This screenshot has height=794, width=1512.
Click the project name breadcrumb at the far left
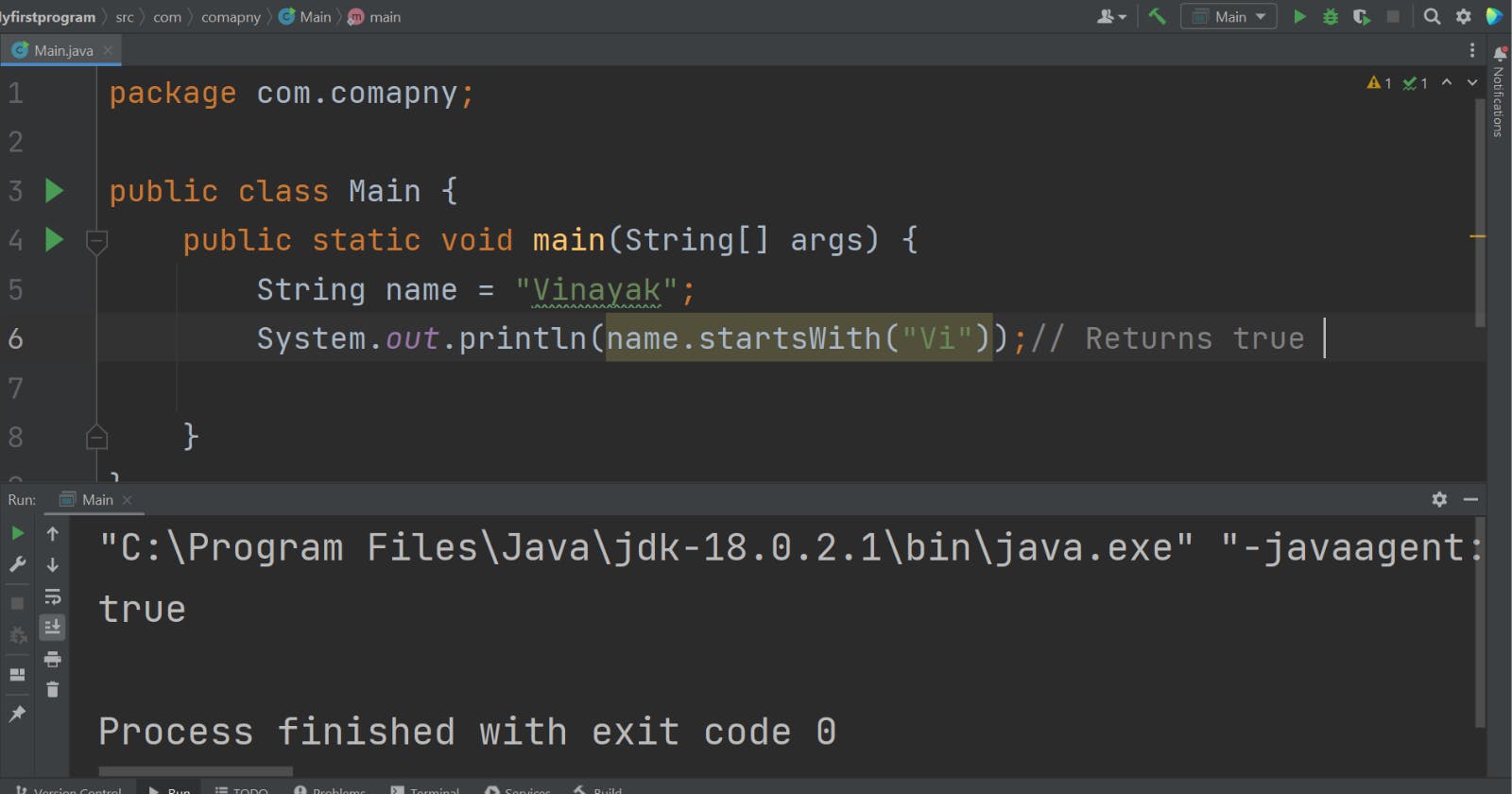pos(47,17)
